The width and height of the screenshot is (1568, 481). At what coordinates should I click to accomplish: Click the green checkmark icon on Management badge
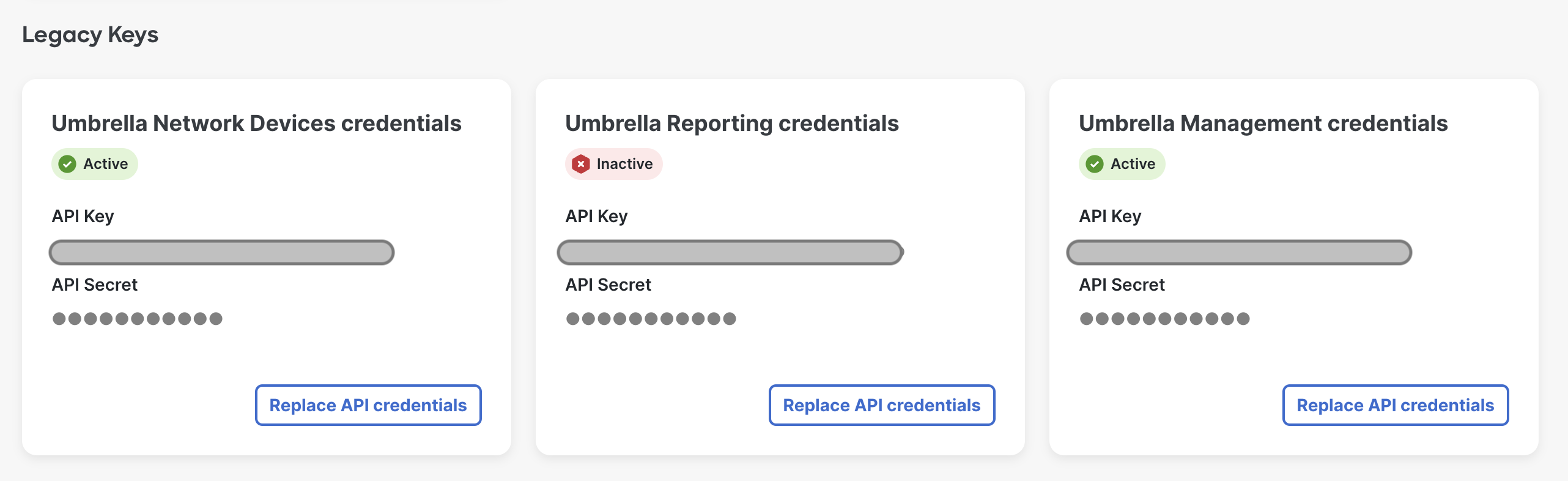click(x=1095, y=163)
